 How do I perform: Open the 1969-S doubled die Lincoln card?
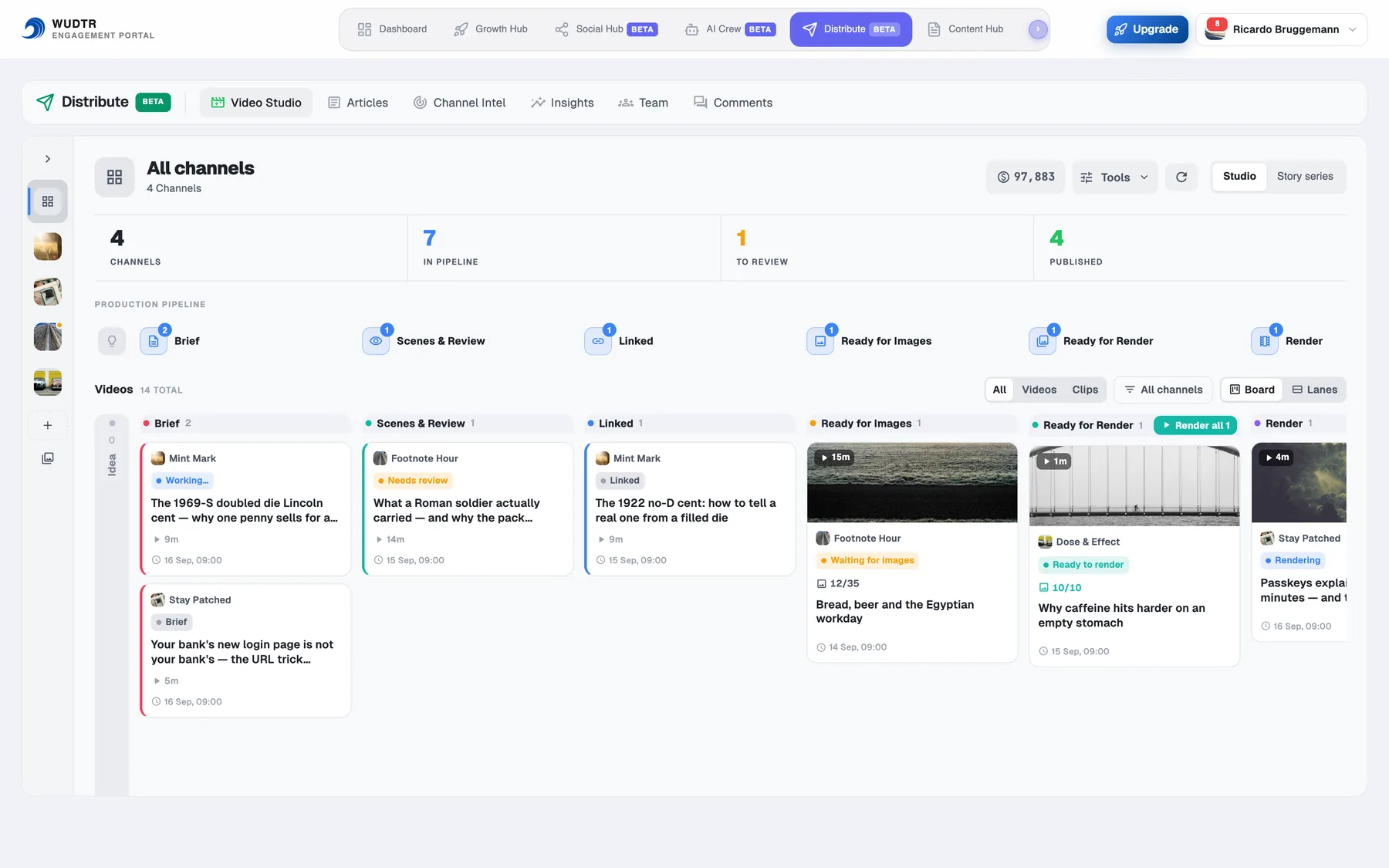point(245,509)
